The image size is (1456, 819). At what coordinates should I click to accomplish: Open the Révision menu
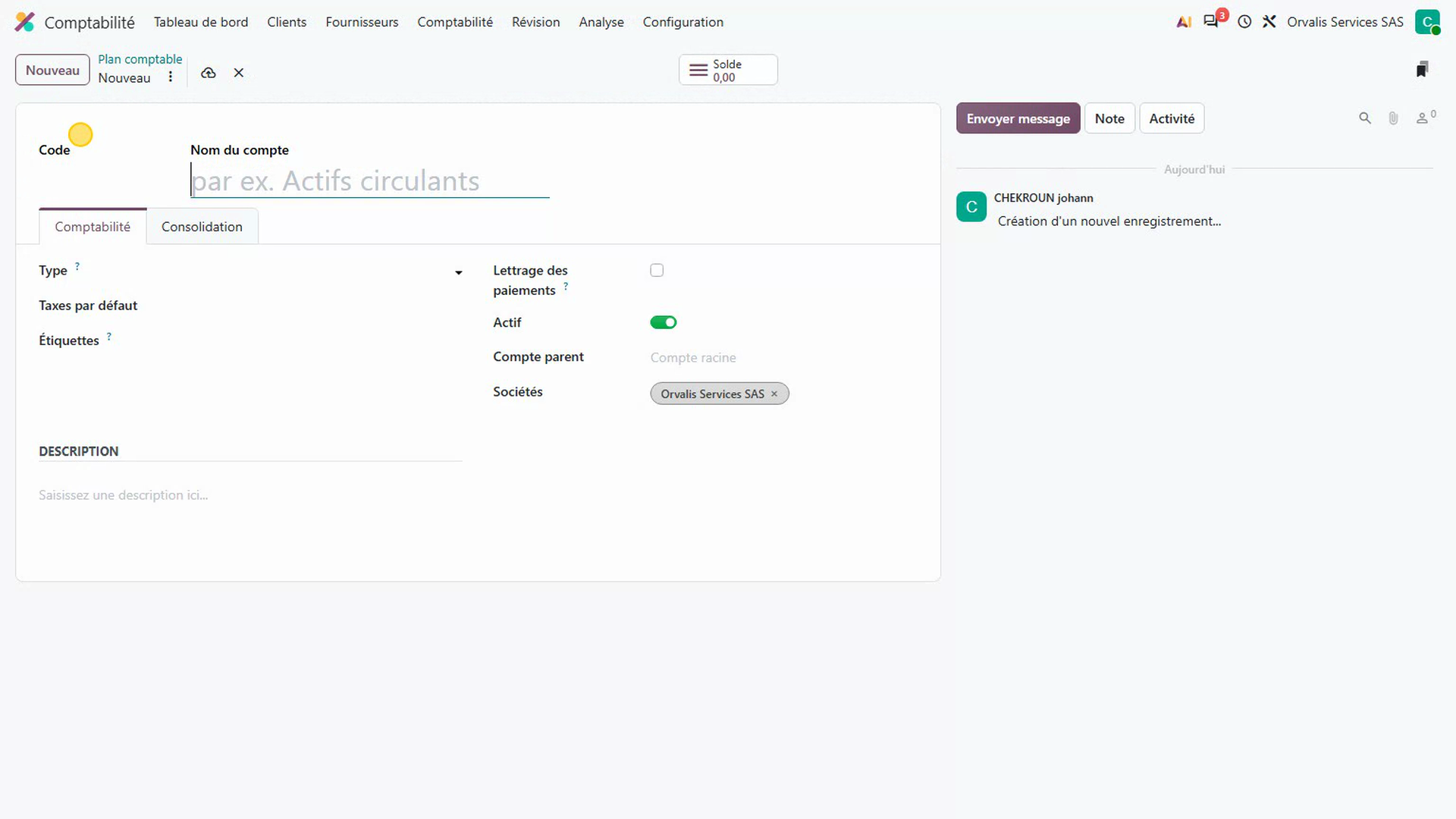tap(535, 22)
